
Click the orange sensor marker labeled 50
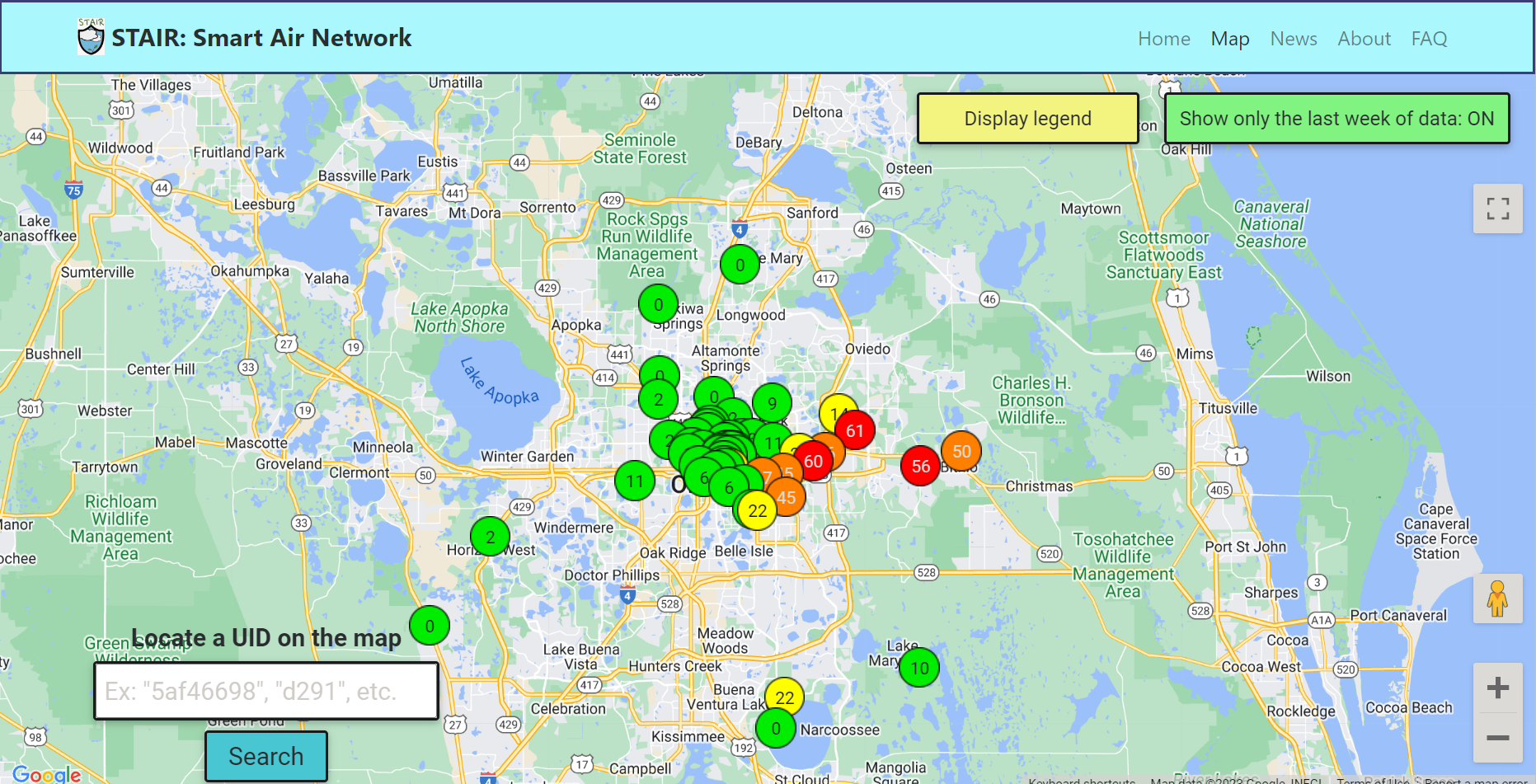pos(961,451)
